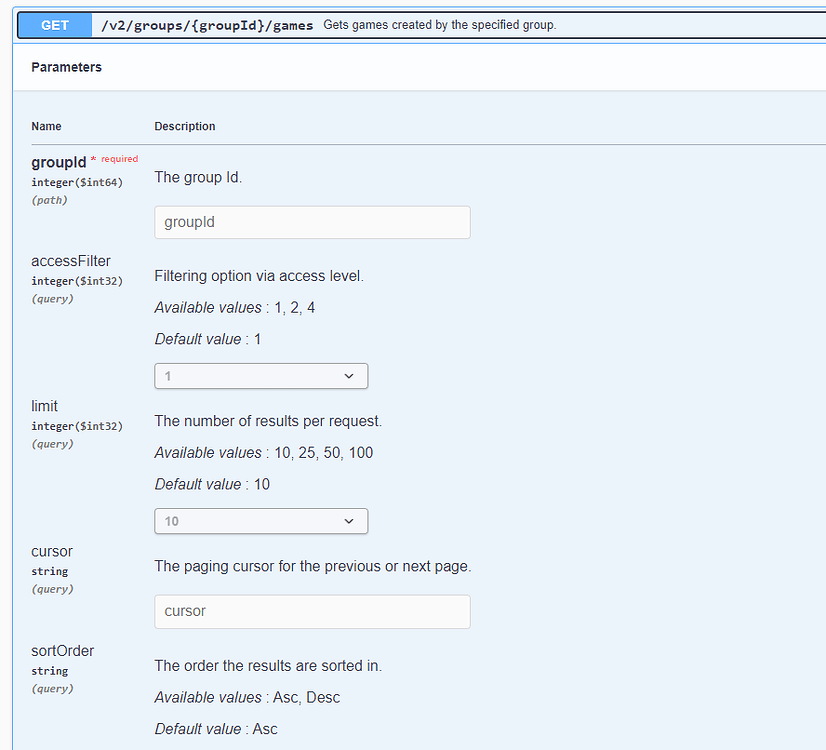826x750 pixels.
Task: Click the limit parameter name
Action: coord(44,406)
